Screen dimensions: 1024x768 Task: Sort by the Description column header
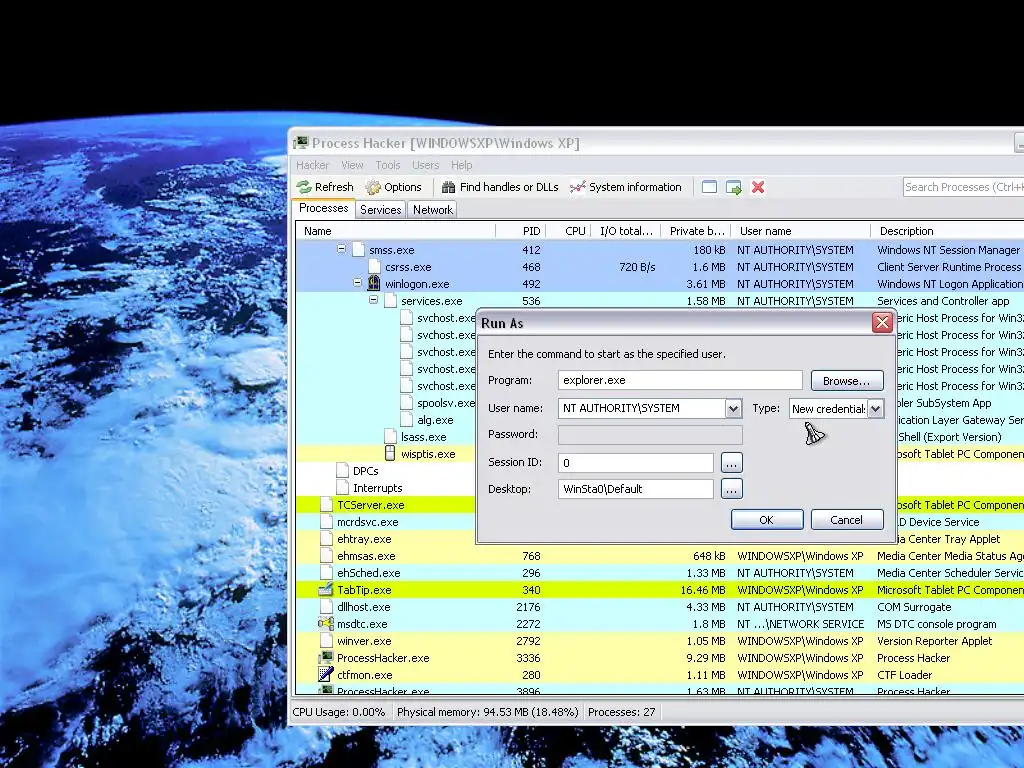coord(948,231)
